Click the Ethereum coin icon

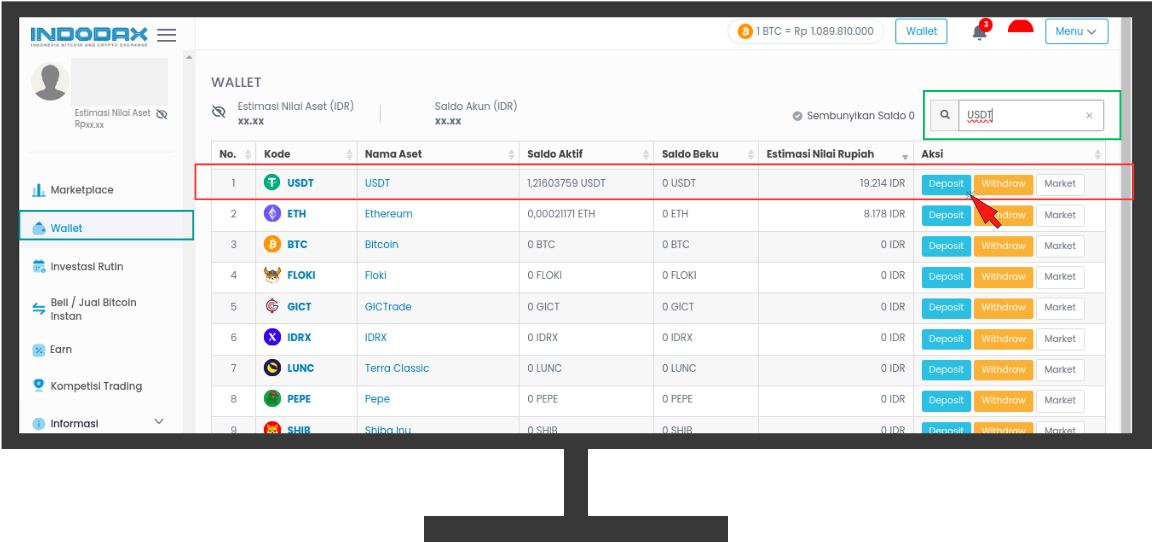pyautogui.click(x=272, y=213)
